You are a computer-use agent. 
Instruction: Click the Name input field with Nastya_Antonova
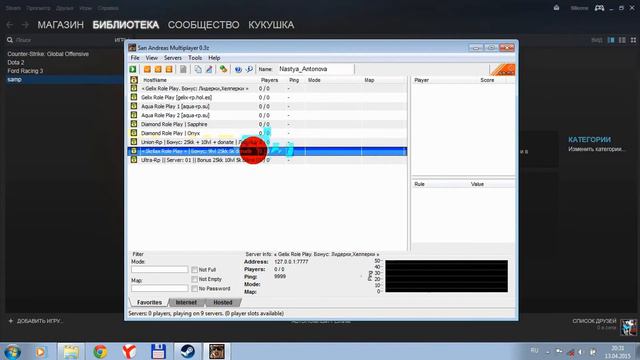(315, 69)
